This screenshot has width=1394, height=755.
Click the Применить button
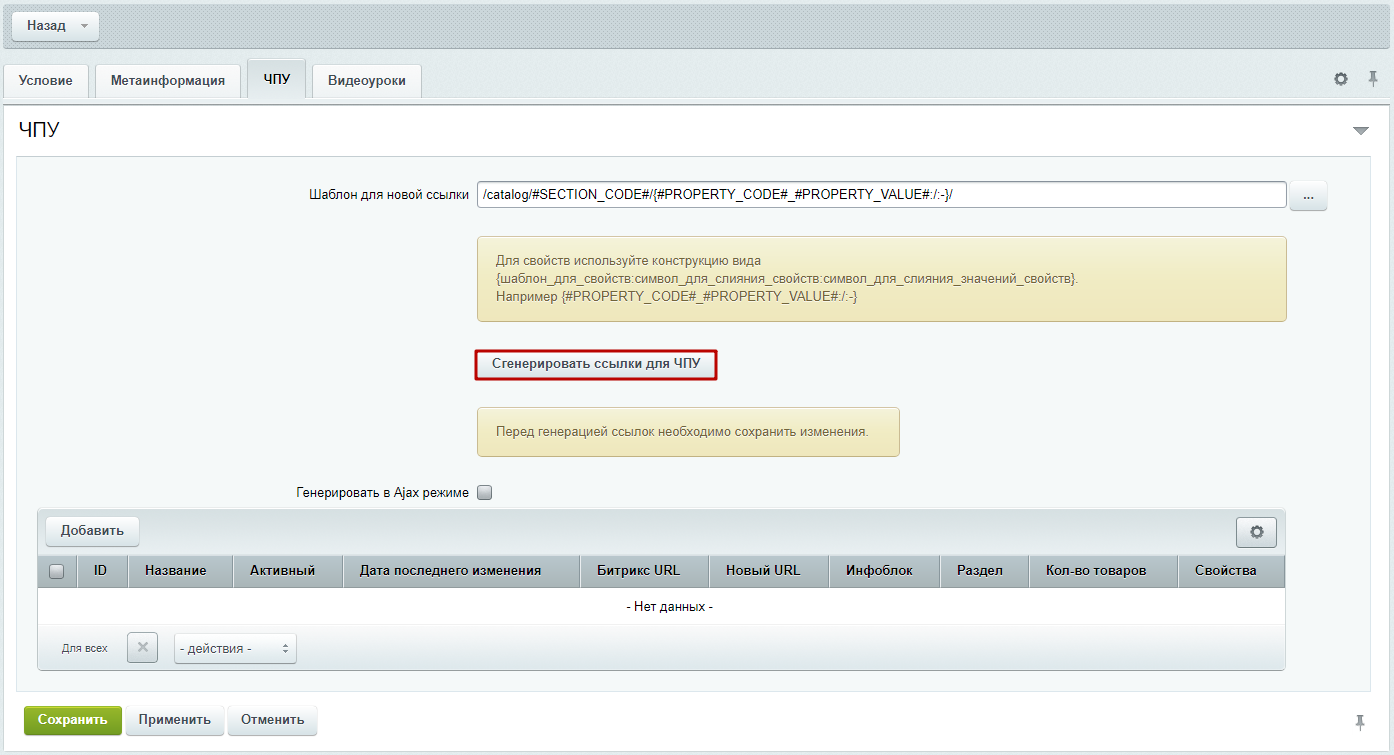point(175,720)
